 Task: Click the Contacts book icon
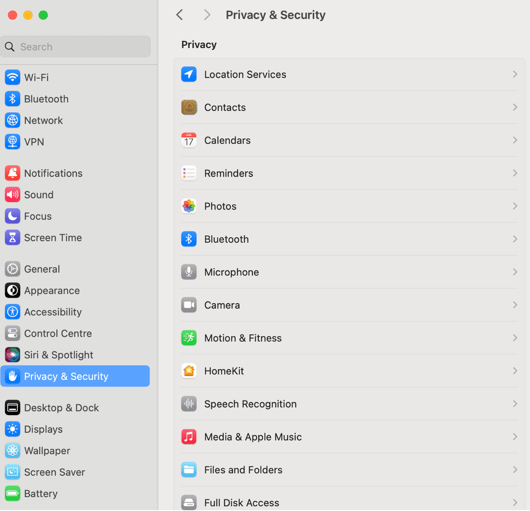click(x=189, y=107)
